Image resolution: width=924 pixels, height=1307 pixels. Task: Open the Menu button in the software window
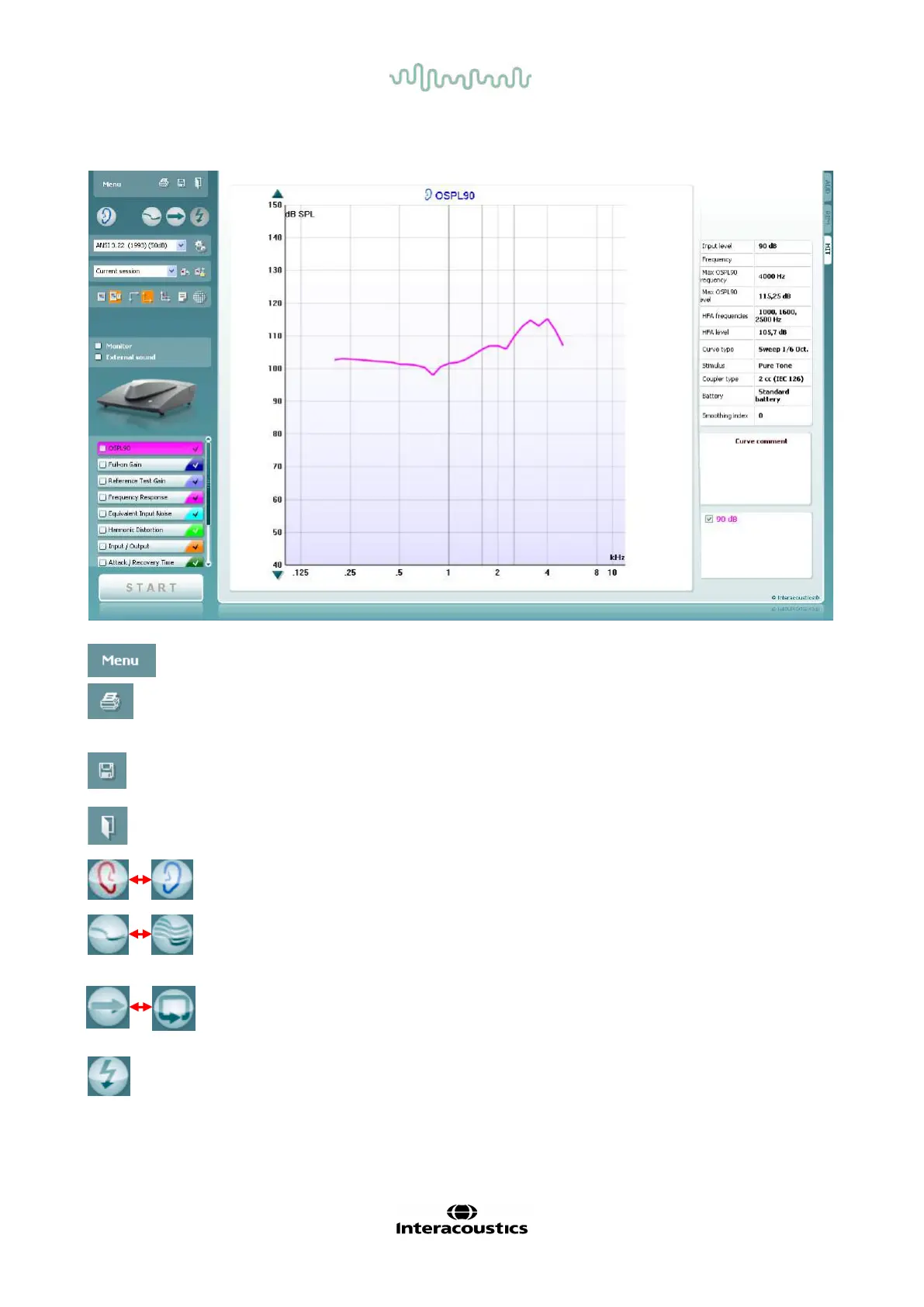click(x=112, y=184)
